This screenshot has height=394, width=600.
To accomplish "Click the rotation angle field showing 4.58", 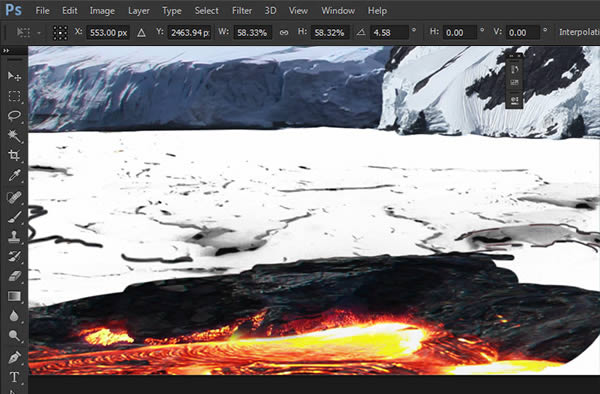I will point(390,33).
